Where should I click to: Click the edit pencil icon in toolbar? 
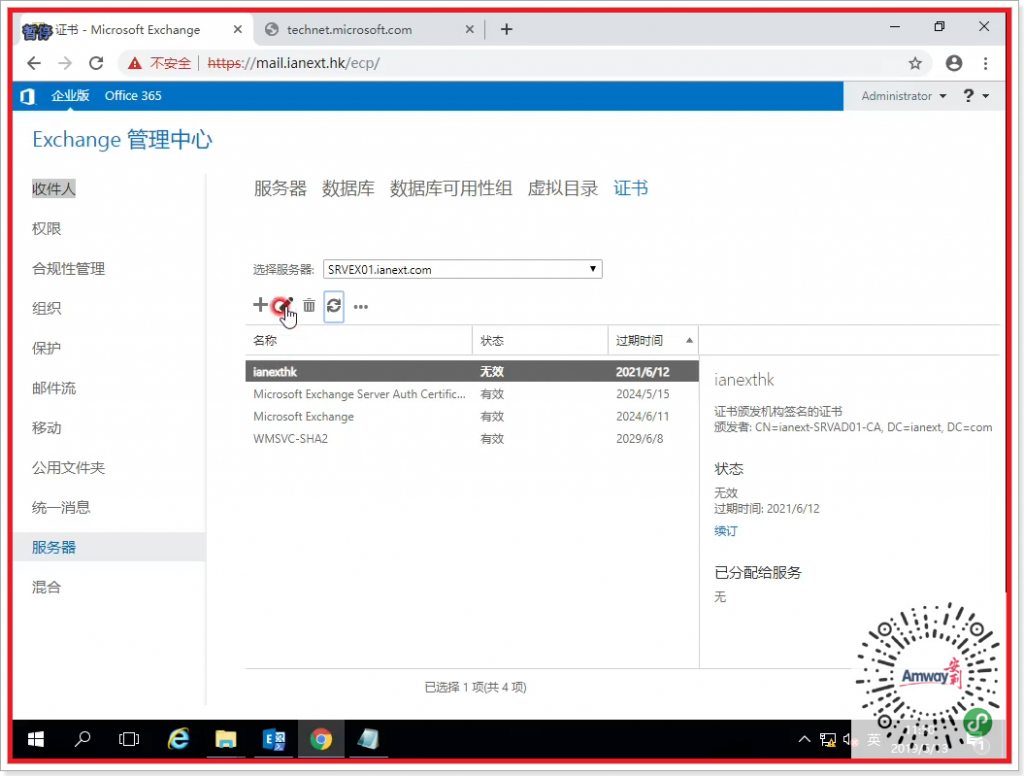284,306
